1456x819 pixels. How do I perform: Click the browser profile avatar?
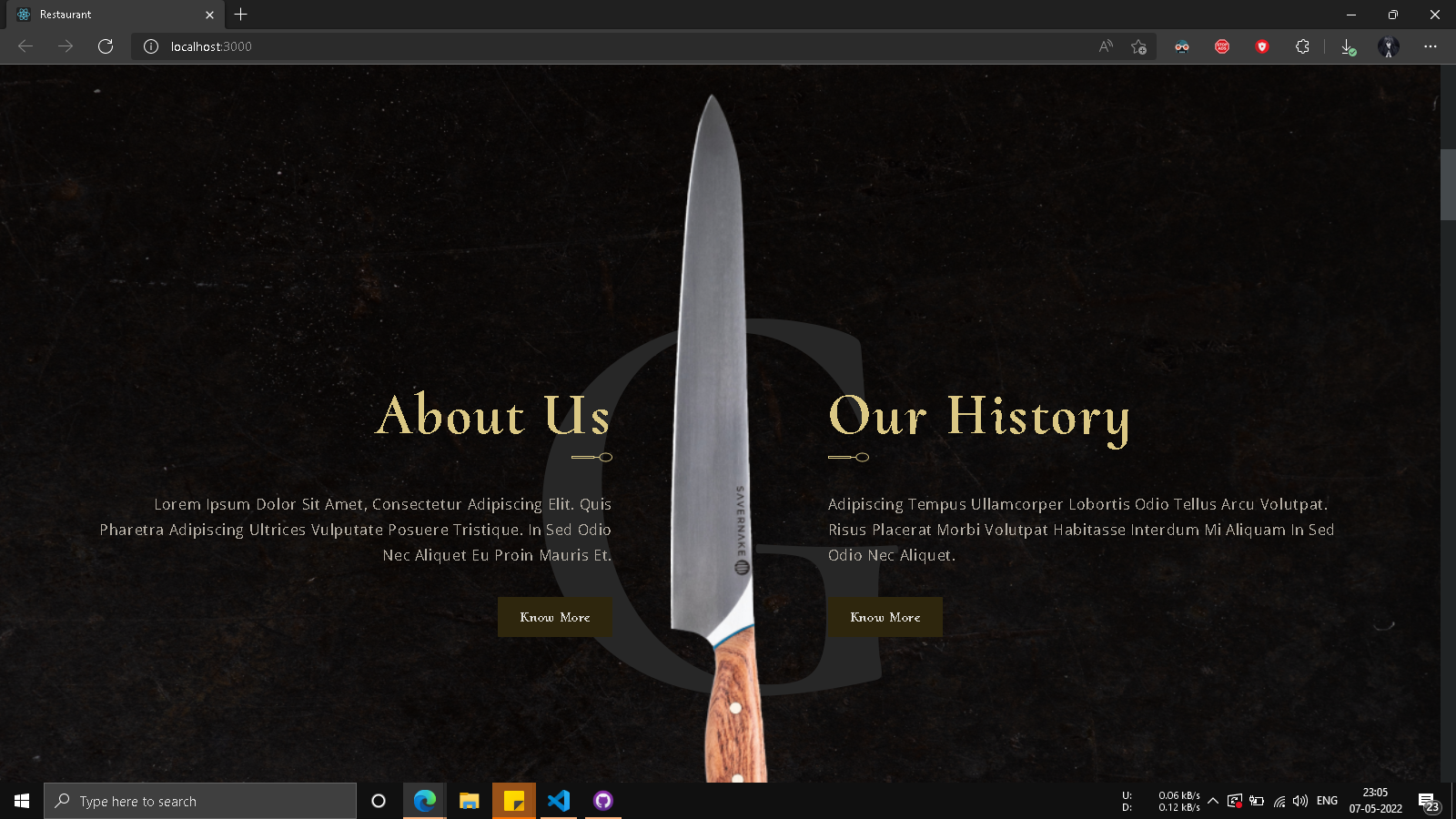(1390, 46)
